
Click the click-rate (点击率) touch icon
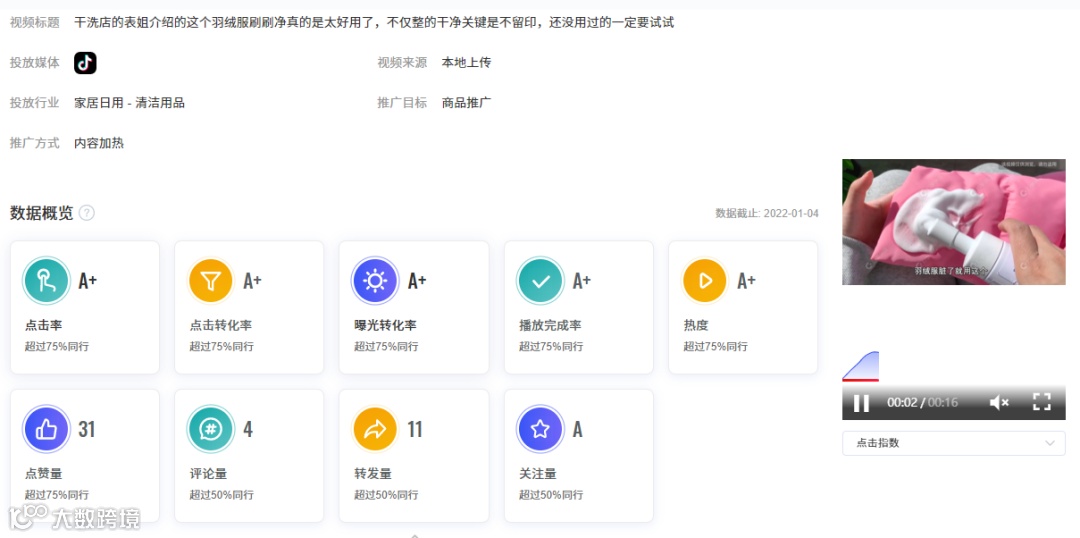pyautogui.click(x=46, y=280)
